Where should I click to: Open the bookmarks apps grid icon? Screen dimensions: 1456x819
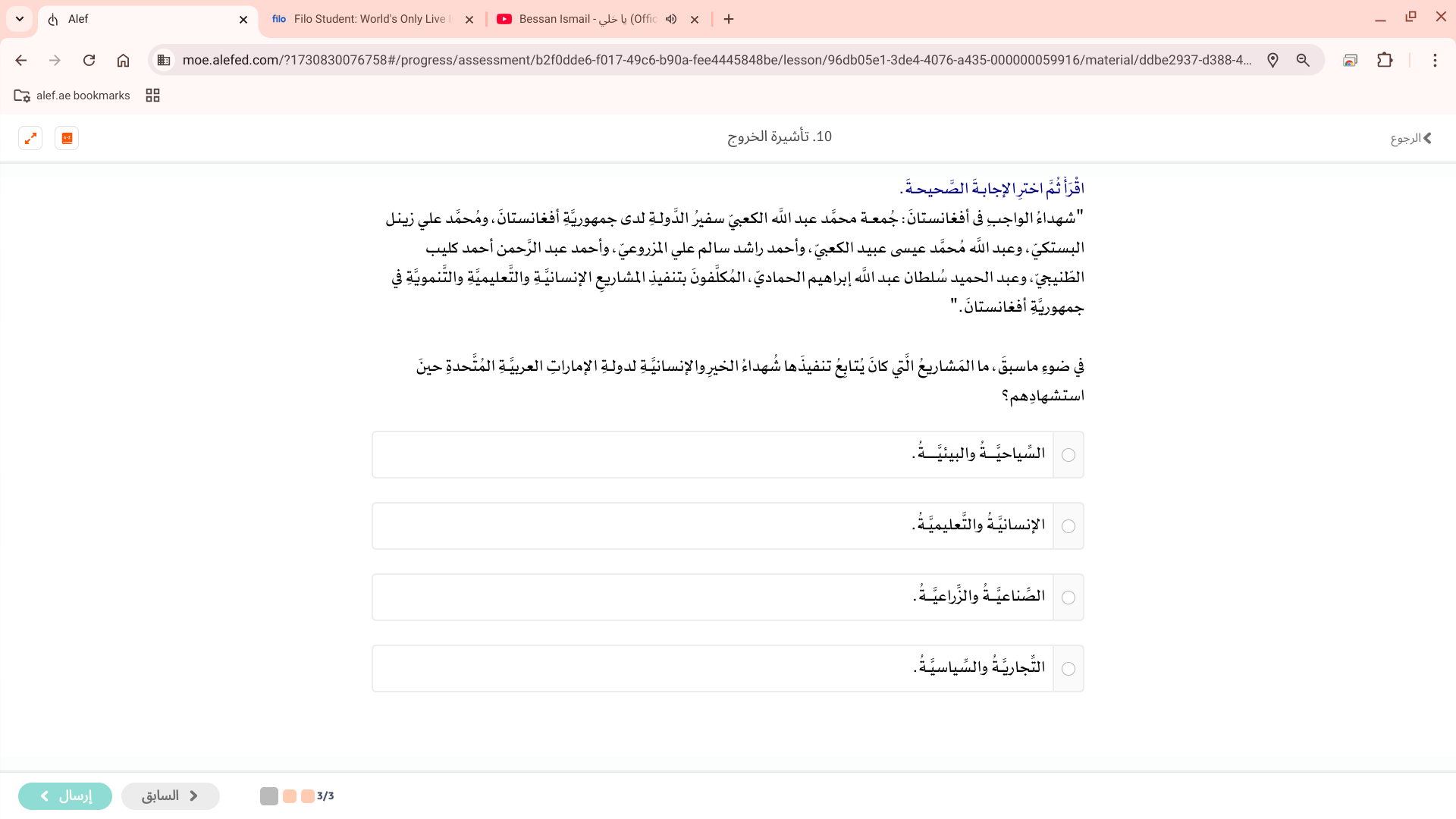[x=152, y=96]
